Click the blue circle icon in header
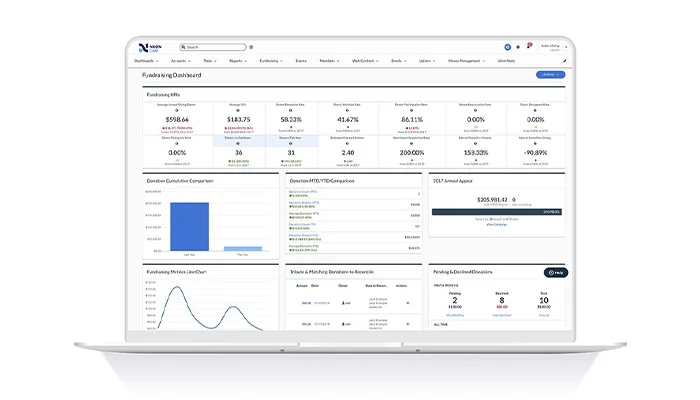 click(x=508, y=47)
